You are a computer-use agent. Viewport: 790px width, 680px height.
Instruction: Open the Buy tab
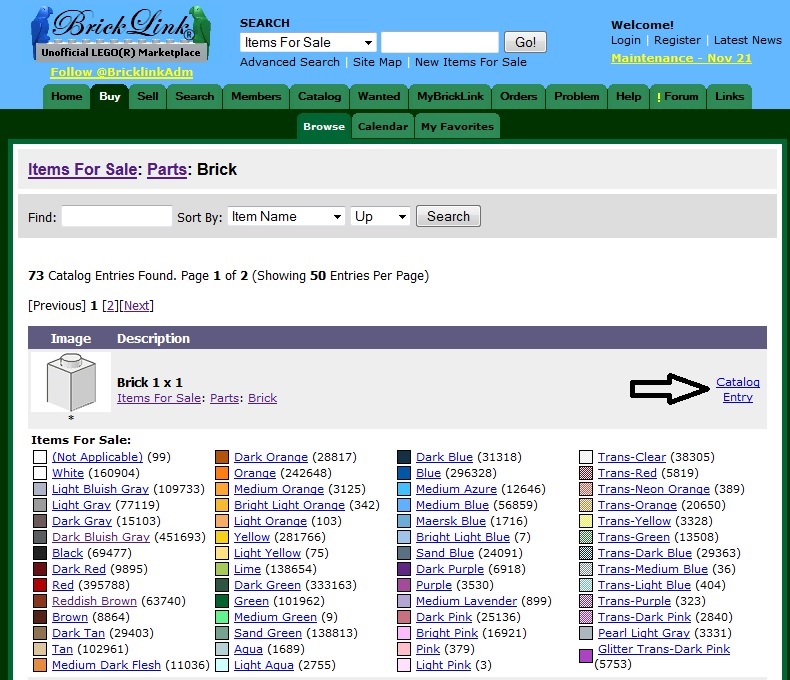110,96
